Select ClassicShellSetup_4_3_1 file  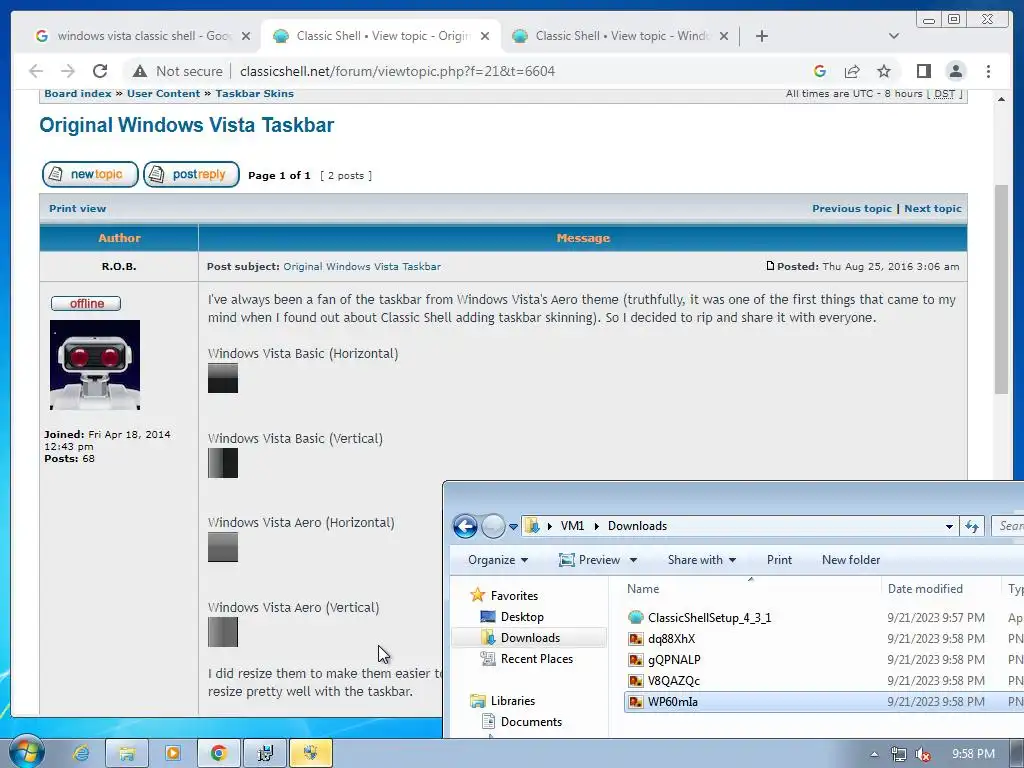tap(709, 617)
